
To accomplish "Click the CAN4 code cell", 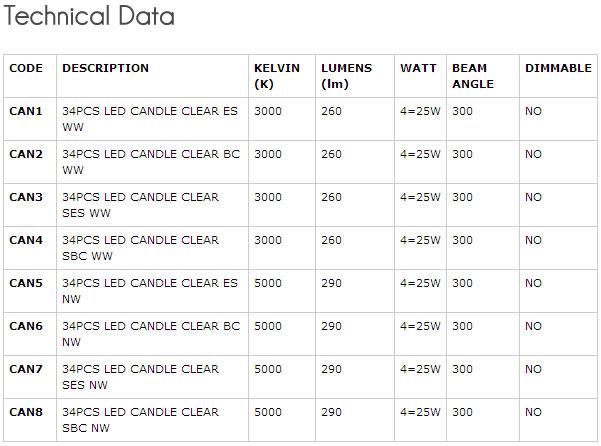I will coord(26,240).
